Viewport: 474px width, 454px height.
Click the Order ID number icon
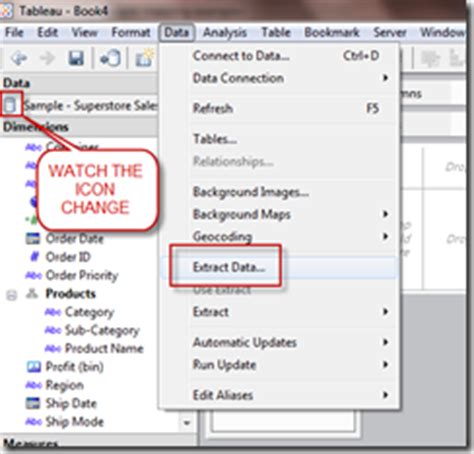coord(34,256)
